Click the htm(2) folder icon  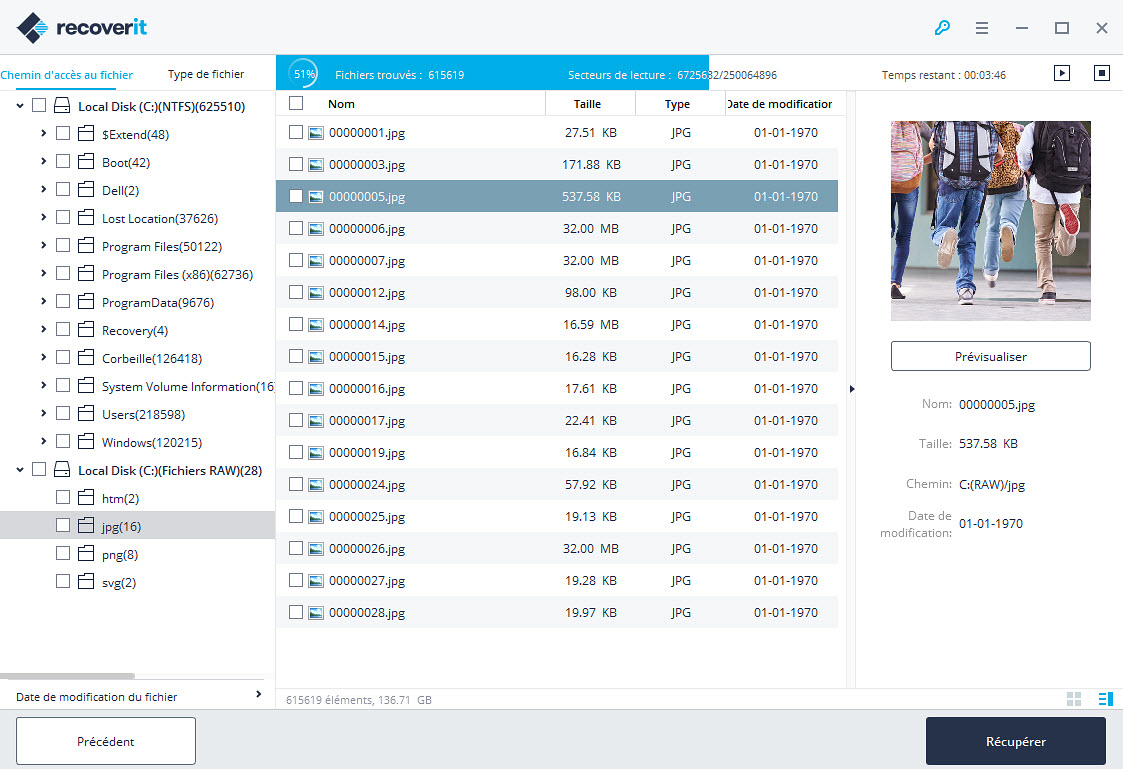86,498
